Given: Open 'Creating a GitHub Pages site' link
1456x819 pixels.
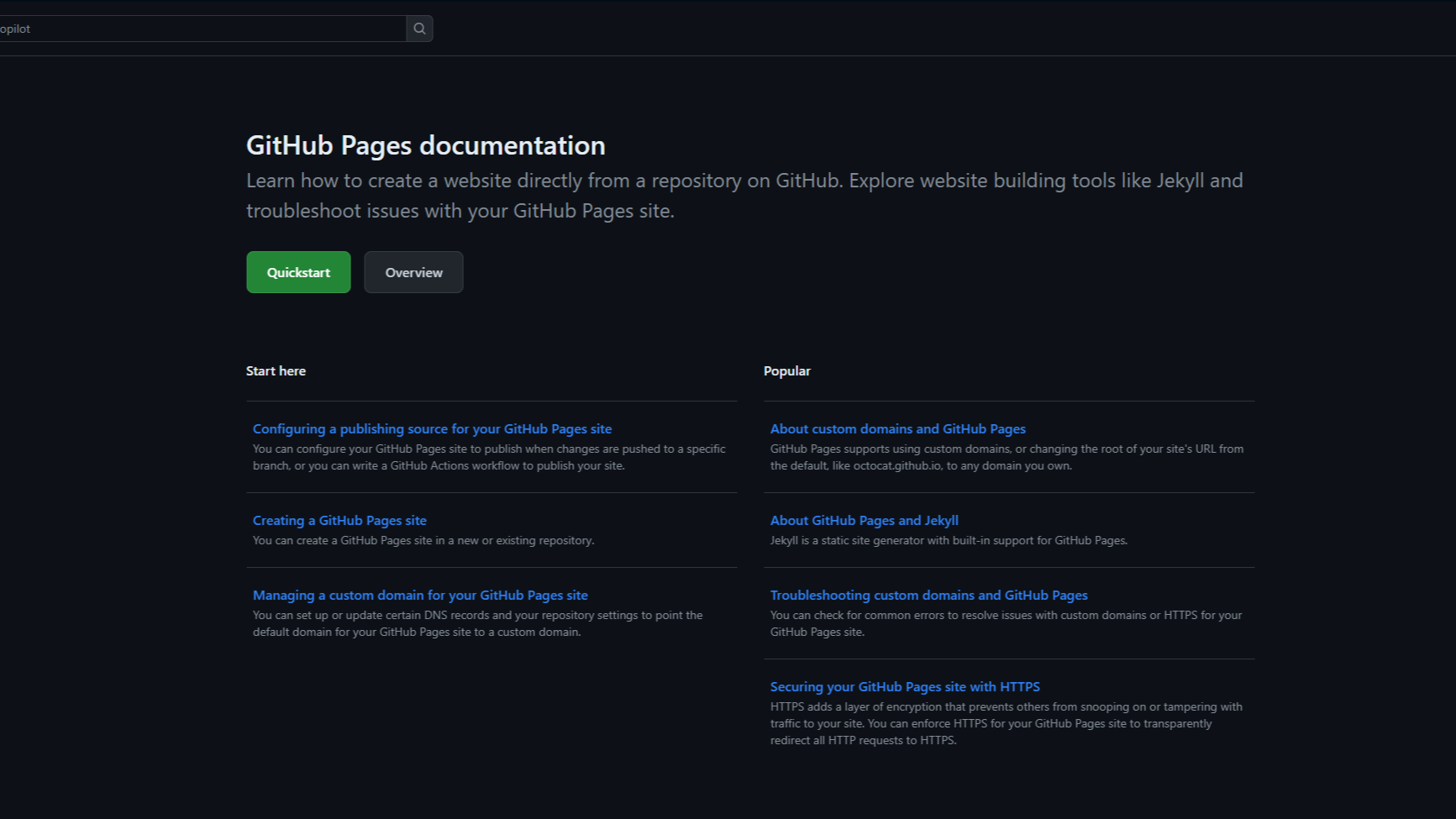Looking at the screenshot, I should click(x=339, y=521).
